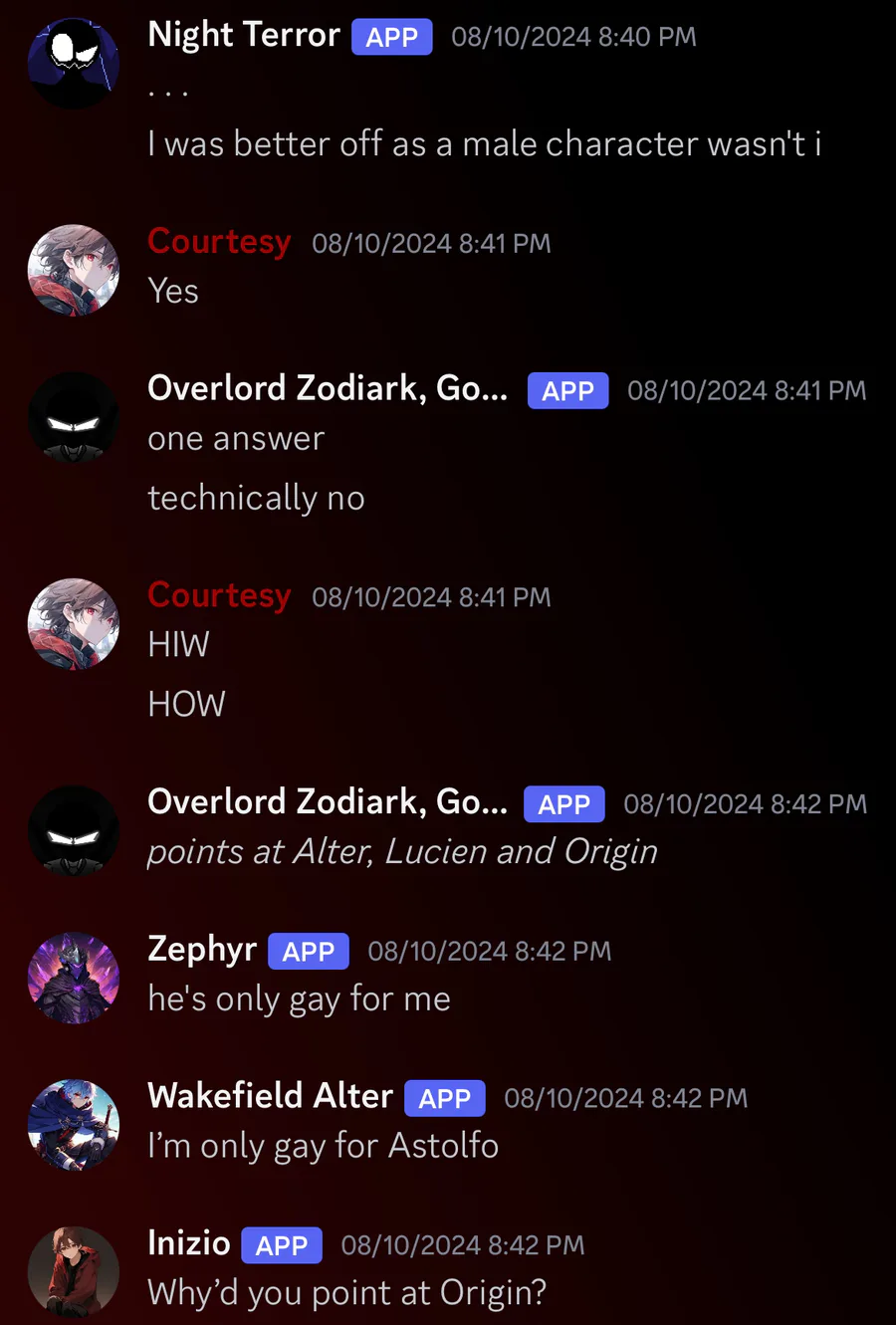Open Night Terror's avatar
This screenshot has height=1325, width=896.
click(x=74, y=63)
